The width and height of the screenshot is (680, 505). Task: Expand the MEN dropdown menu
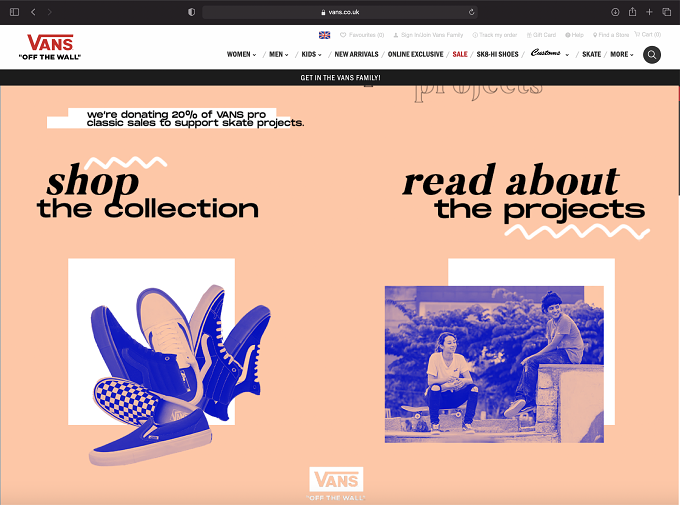click(278, 54)
